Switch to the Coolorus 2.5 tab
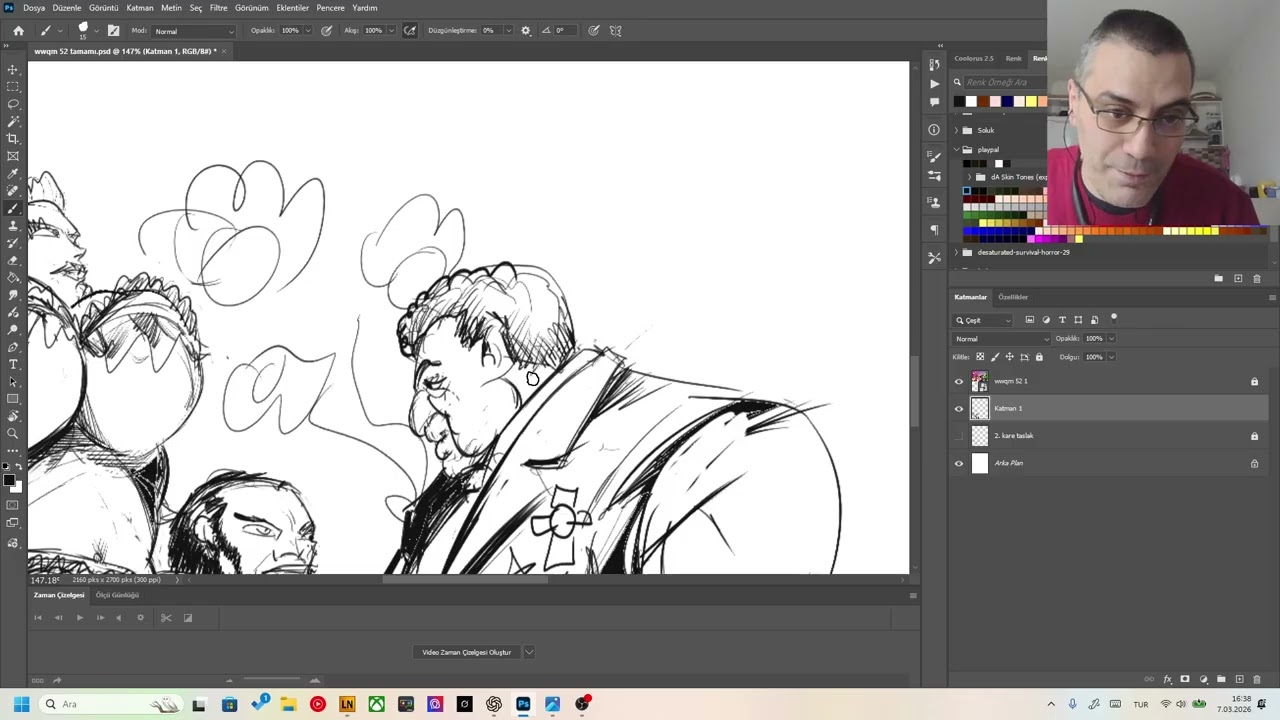Viewport: 1280px width, 720px height. pyautogui.click(x=973, y=59)
